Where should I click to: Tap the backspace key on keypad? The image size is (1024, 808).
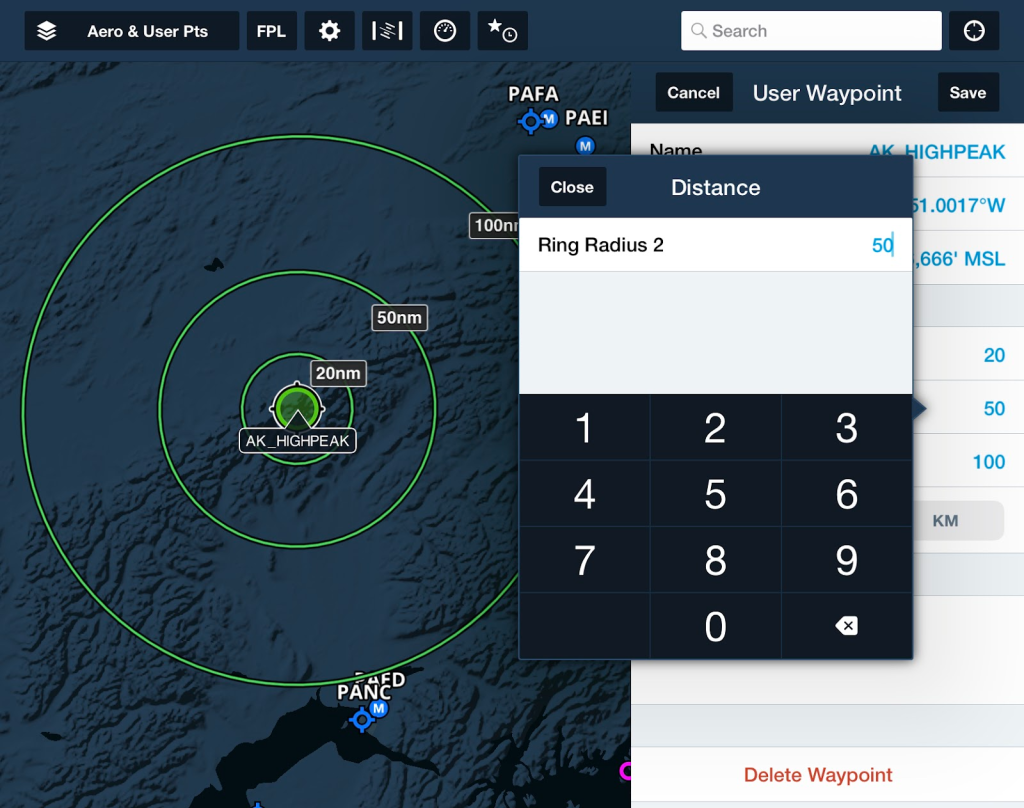point(846,626)
